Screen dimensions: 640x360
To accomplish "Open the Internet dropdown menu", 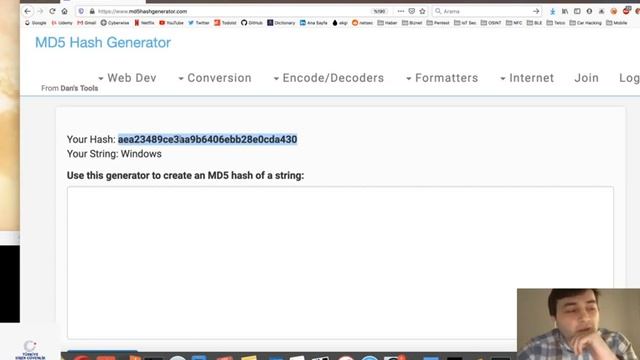I will point(527,78).
